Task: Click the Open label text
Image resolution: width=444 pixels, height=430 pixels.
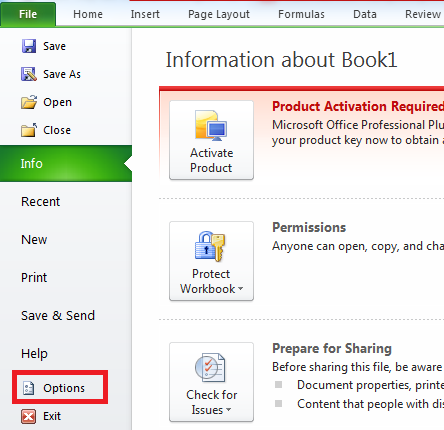Action: coord(57,102)
